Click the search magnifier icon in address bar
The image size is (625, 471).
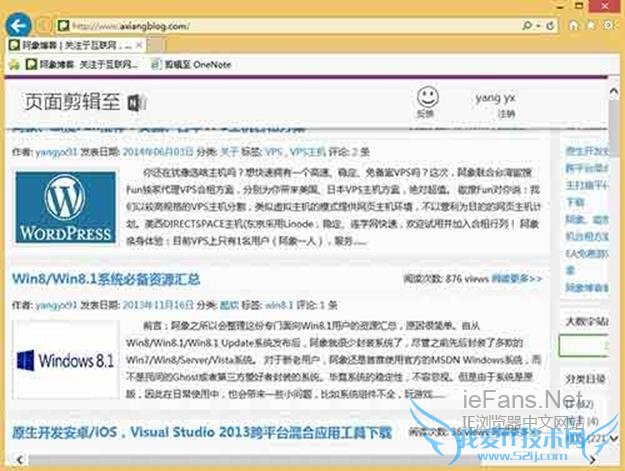point(527,26)
